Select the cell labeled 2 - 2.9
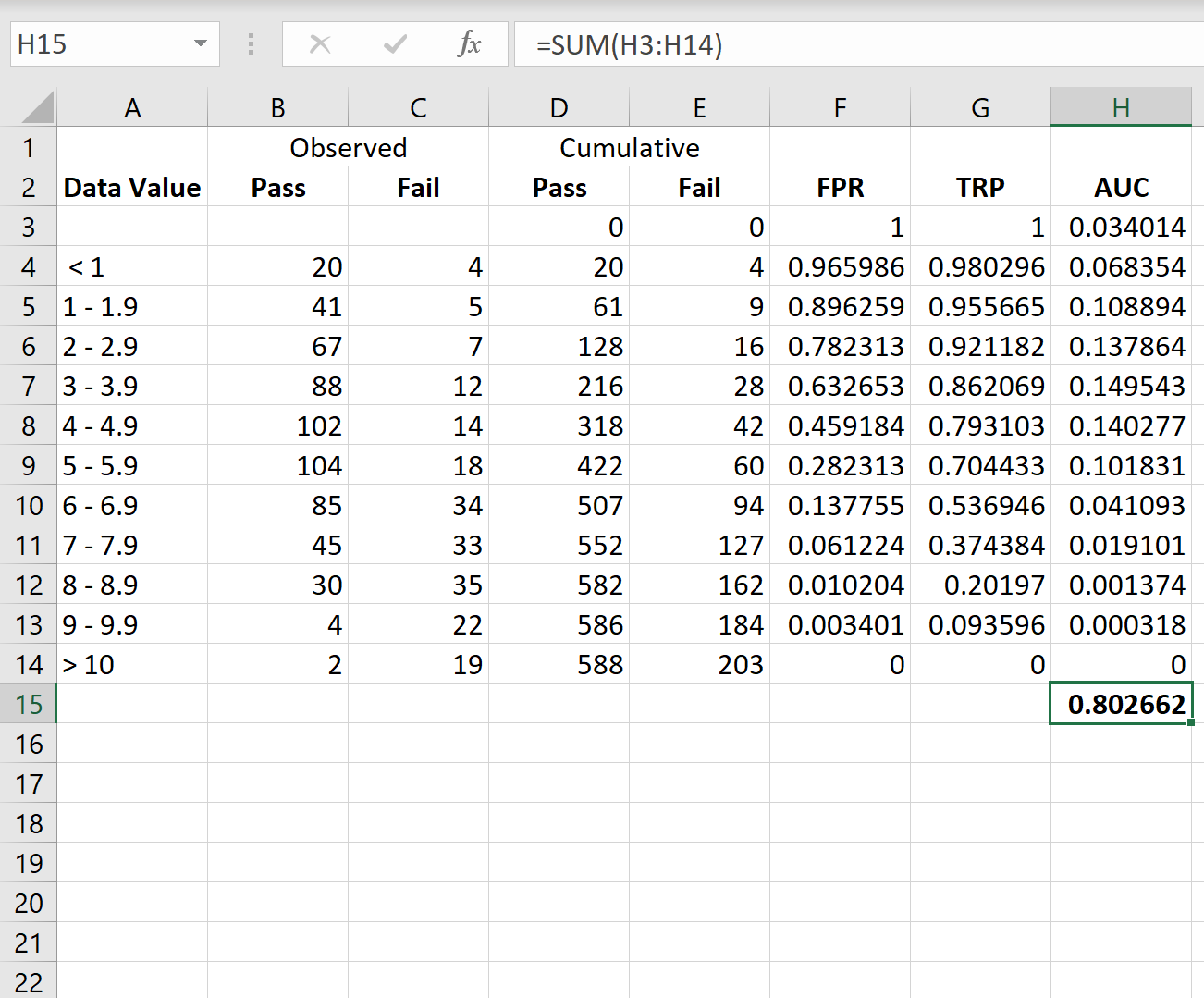The height and width of the screenshot is (998, 1204). point(132,346)
